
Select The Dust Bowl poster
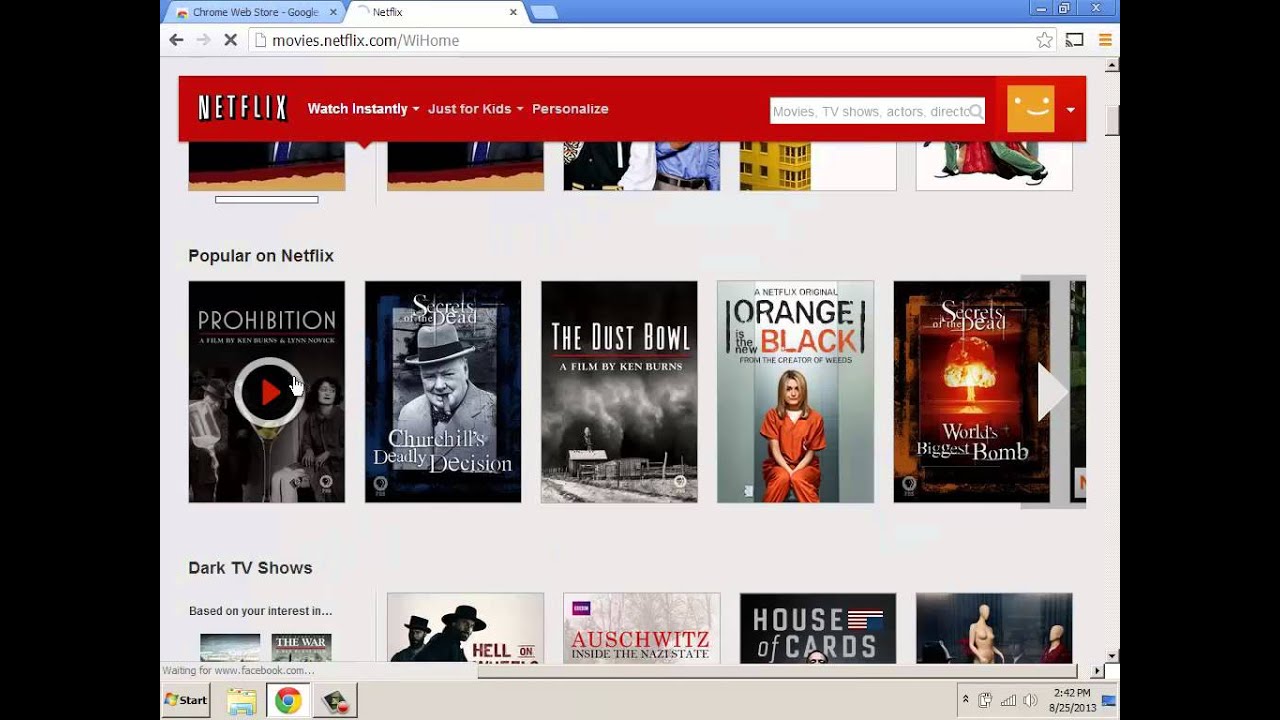point(619,392)
